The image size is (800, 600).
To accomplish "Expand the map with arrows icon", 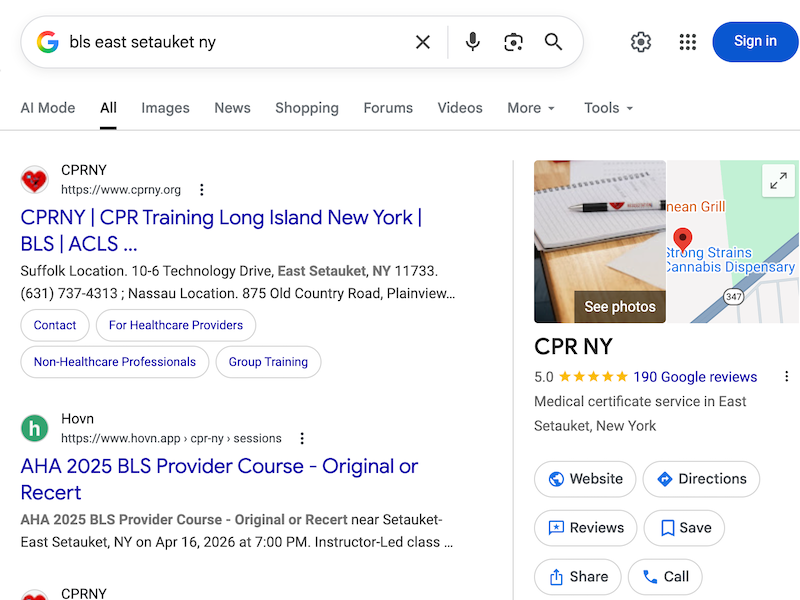I will point(778,181).
